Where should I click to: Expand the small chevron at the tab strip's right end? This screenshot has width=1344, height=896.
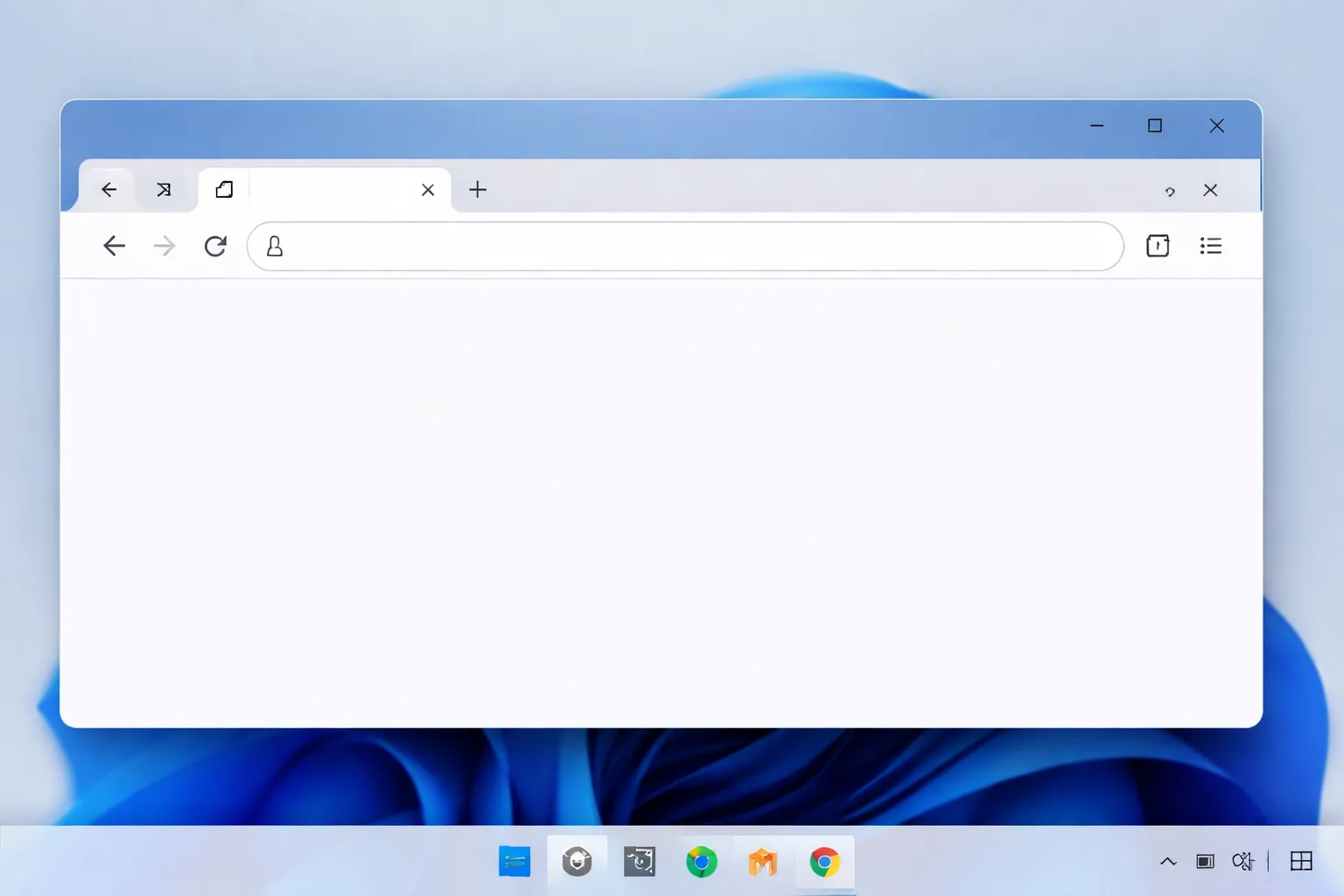tap(1170, 191)
